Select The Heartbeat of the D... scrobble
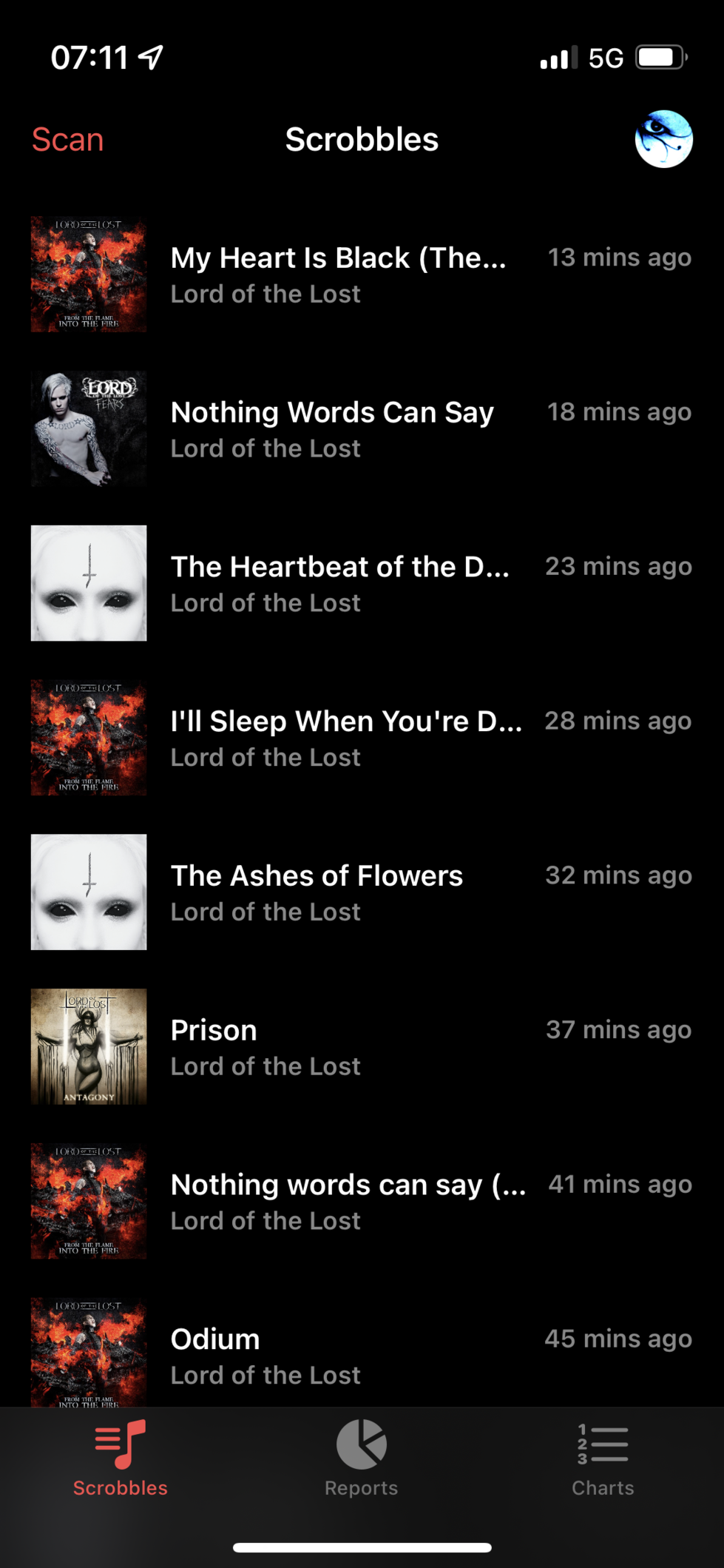 (340, 568)
